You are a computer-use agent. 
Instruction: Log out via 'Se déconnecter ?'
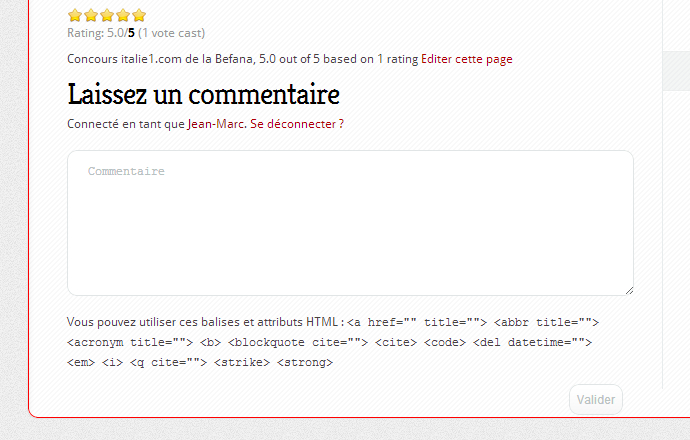coord(297,124)
